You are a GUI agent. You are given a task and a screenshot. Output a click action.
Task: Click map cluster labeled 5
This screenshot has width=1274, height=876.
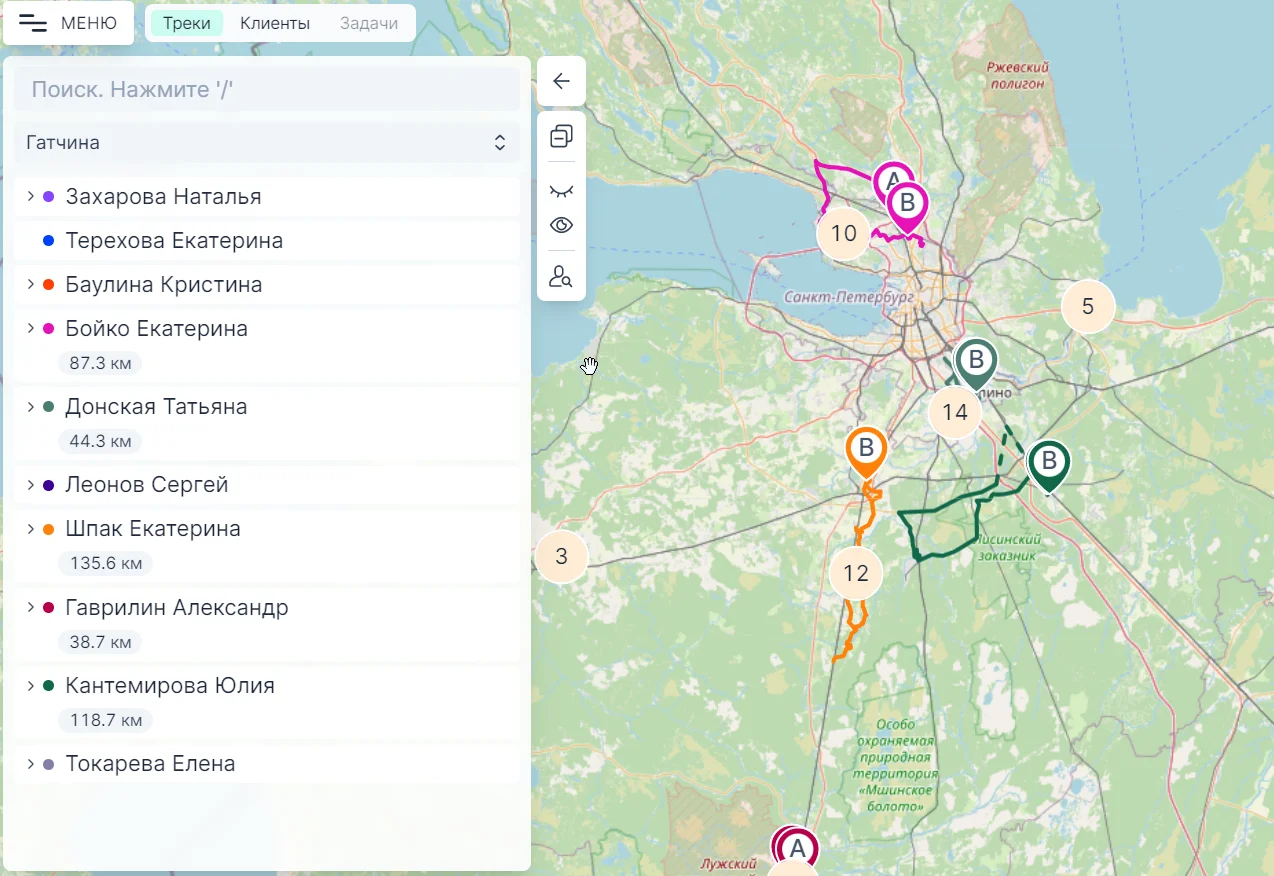click(1088, 307)
